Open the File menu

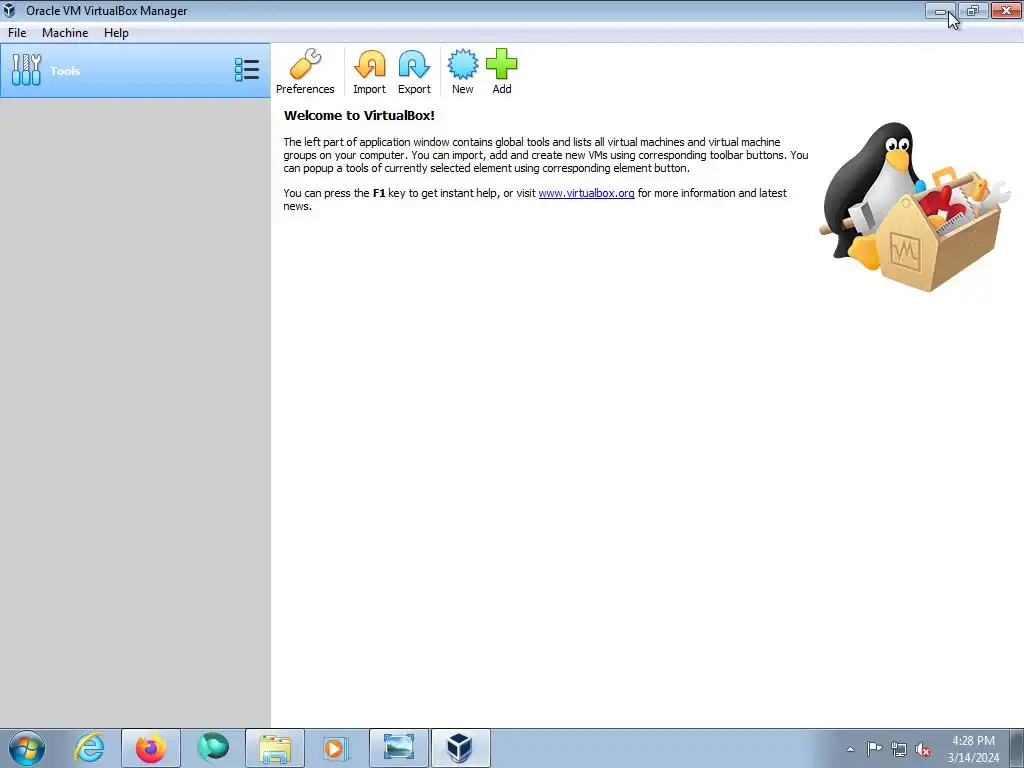(17, 33)
